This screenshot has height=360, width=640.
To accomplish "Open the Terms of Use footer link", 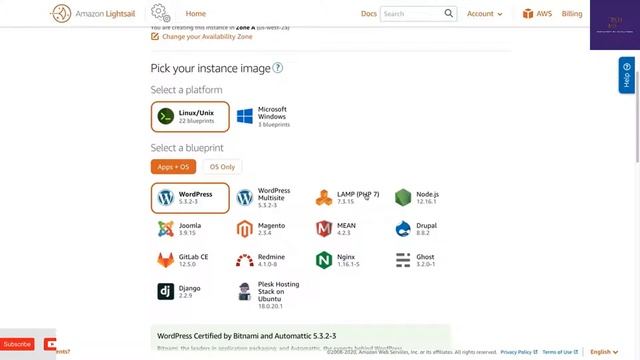I will tap(560, 352).
